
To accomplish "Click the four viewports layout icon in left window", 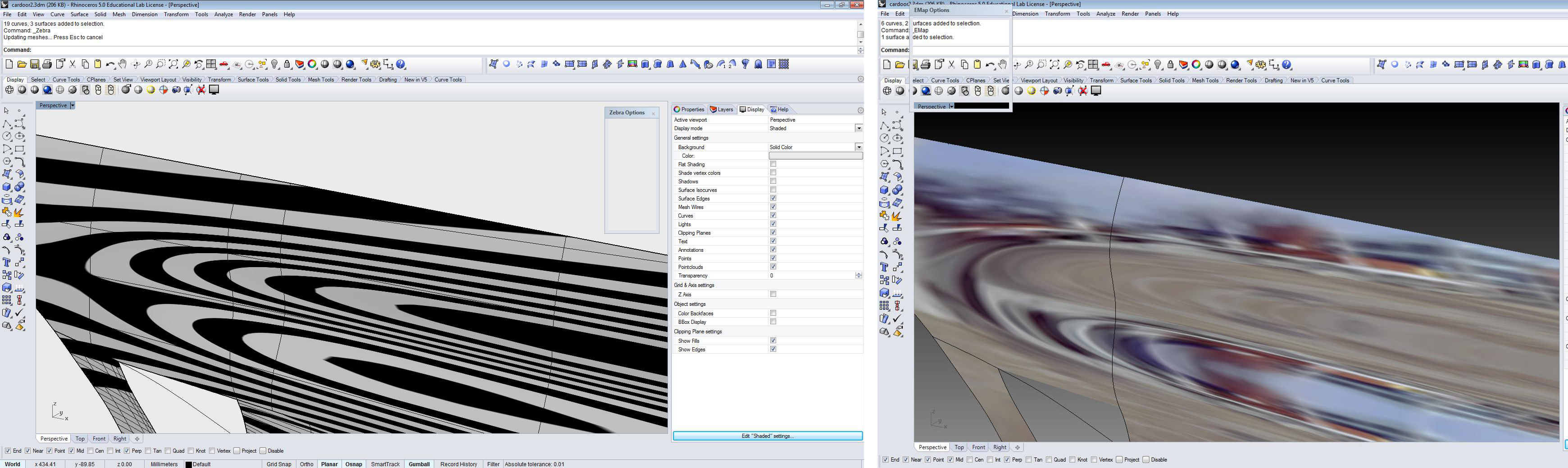I will pyautogui.click(x=211, y=64).
